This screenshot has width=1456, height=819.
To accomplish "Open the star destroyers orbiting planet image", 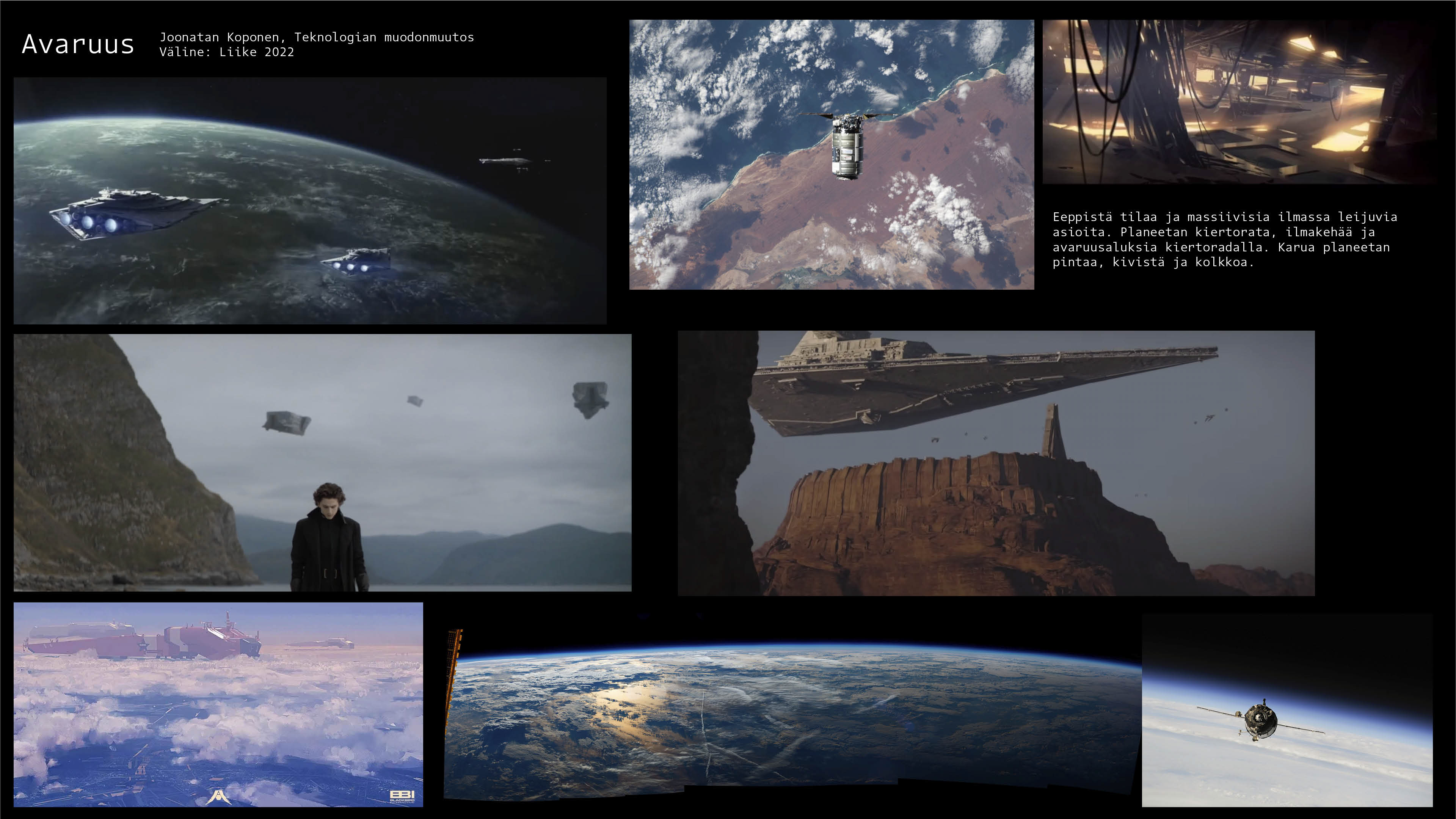I will point(310,201).
